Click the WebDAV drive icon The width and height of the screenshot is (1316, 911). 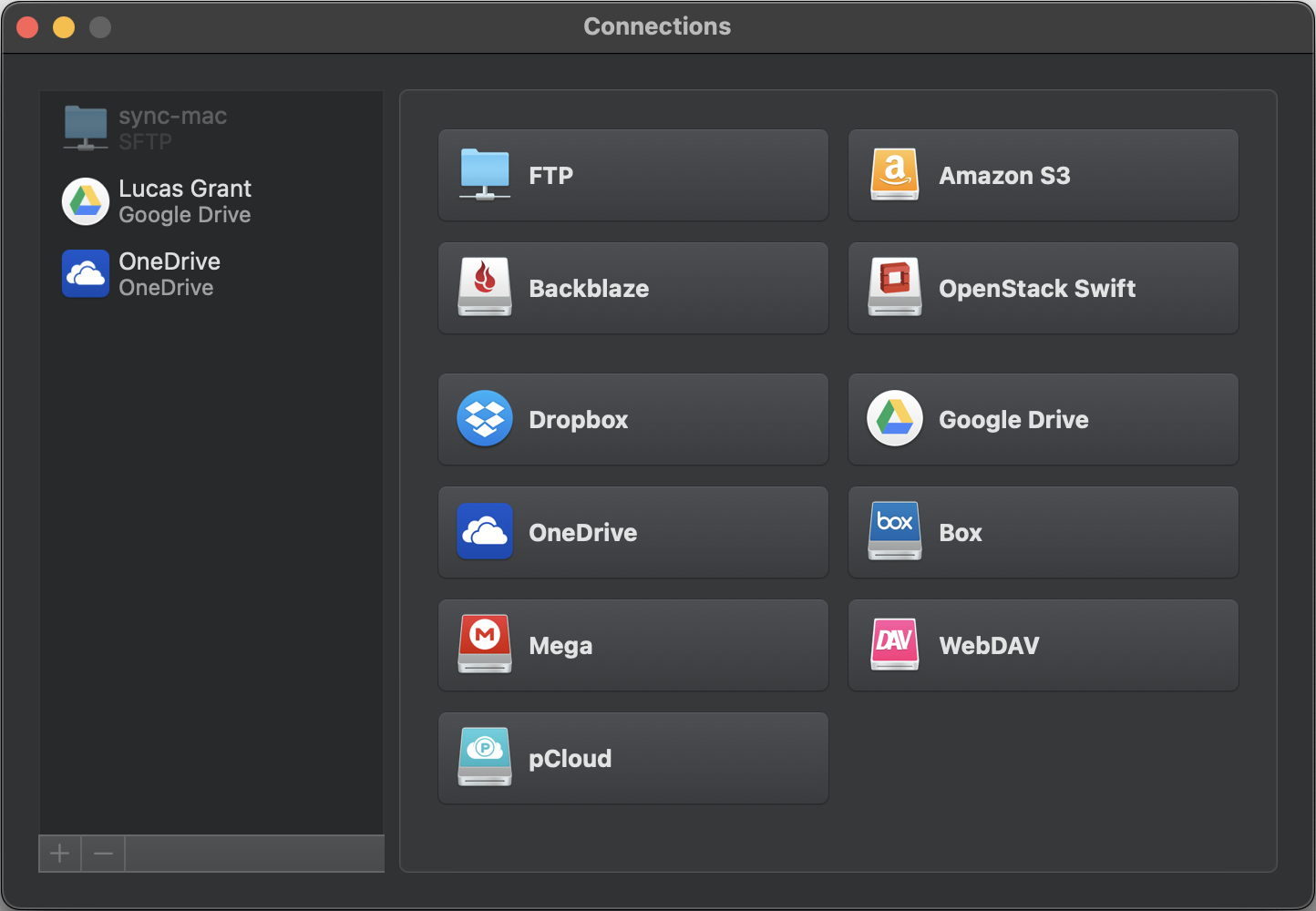[x=895, y=645]
